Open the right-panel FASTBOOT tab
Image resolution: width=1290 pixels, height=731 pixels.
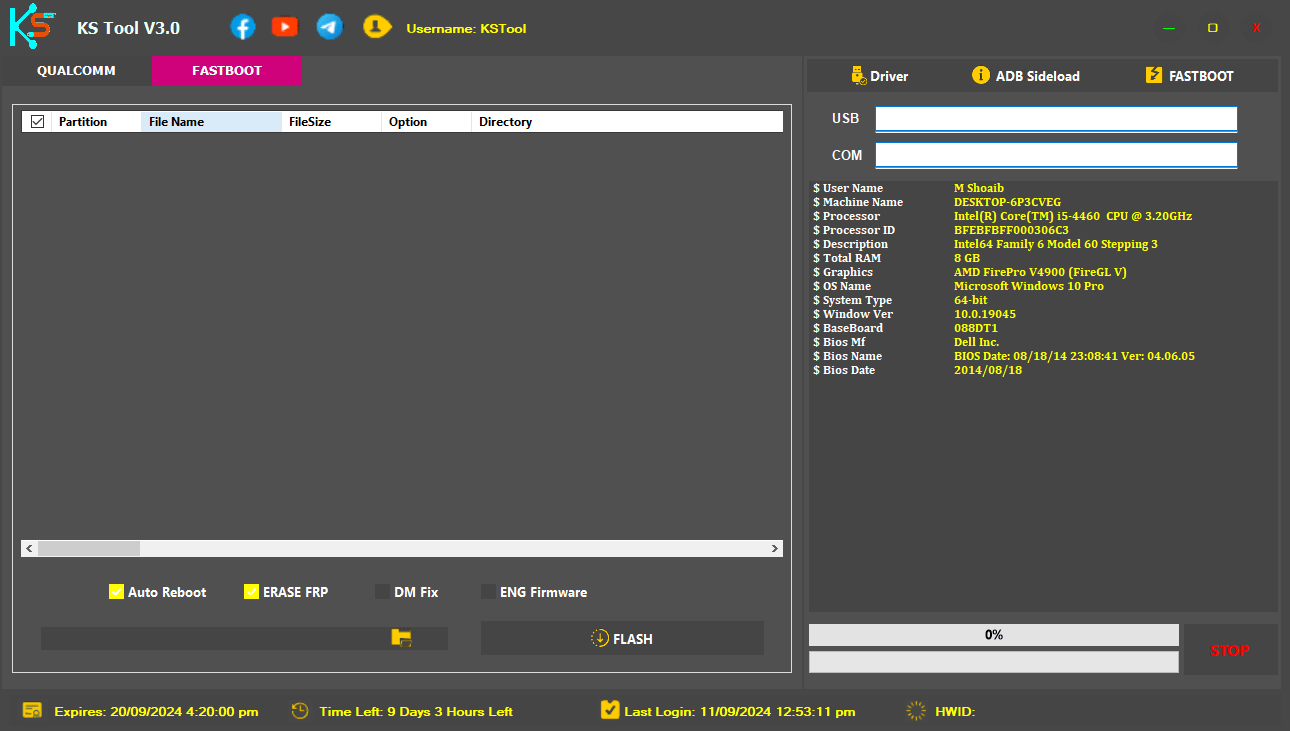click(x=1190, y=76)
